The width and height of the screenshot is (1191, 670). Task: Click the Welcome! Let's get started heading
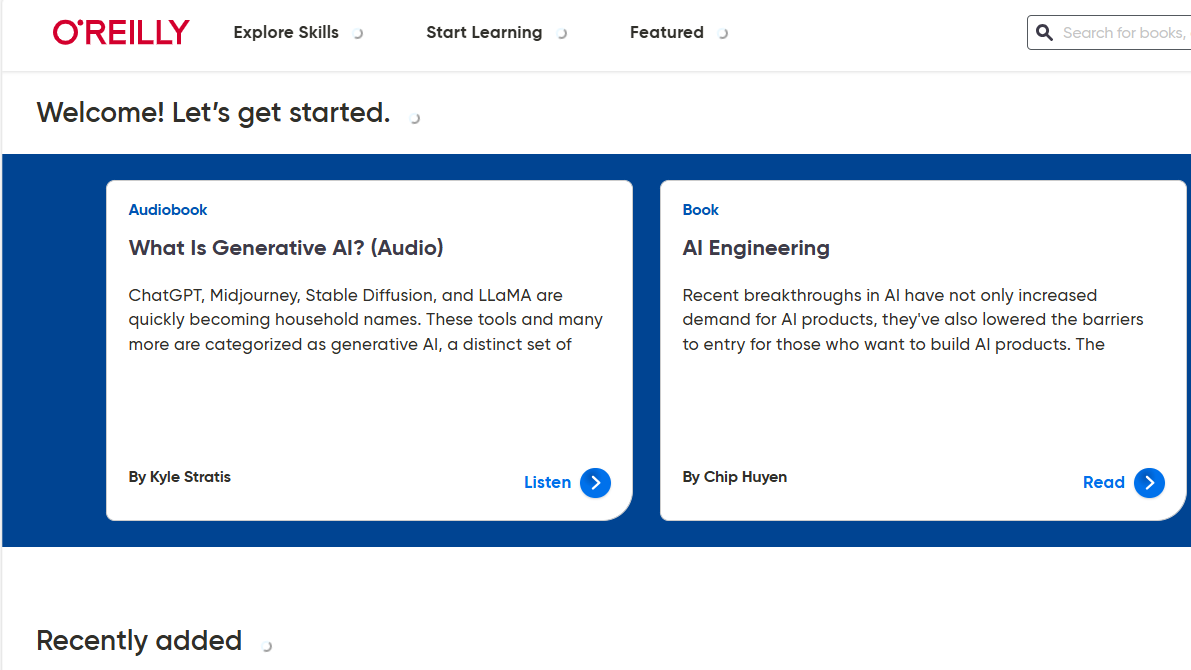(213, 113)
